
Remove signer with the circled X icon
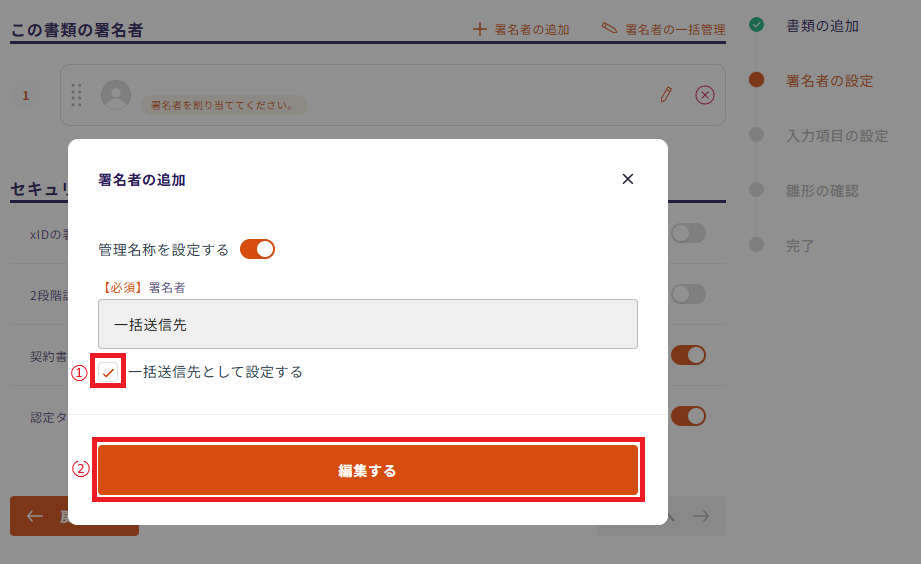pyautogui.click(x=705, y=94)
